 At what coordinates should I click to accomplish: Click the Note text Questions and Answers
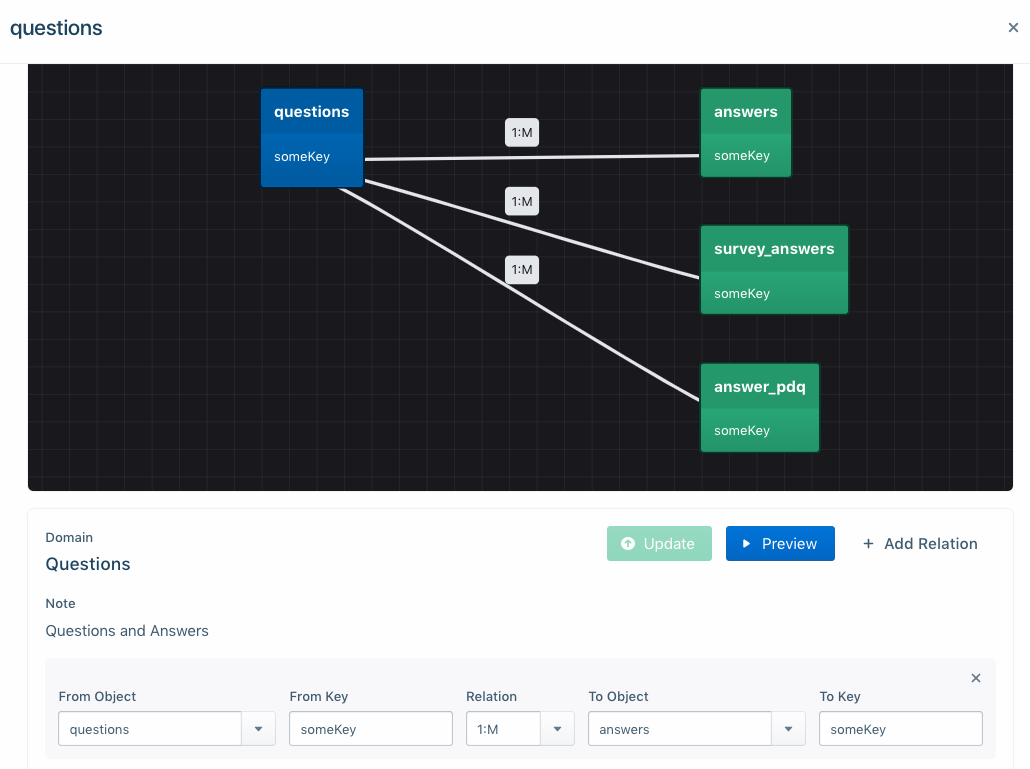tap(127, 631)
